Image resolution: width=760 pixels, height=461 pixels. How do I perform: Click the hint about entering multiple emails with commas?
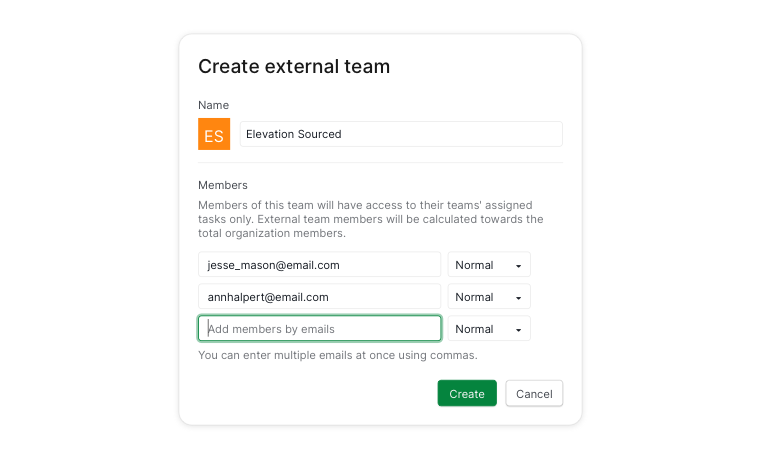coord(337,355)
